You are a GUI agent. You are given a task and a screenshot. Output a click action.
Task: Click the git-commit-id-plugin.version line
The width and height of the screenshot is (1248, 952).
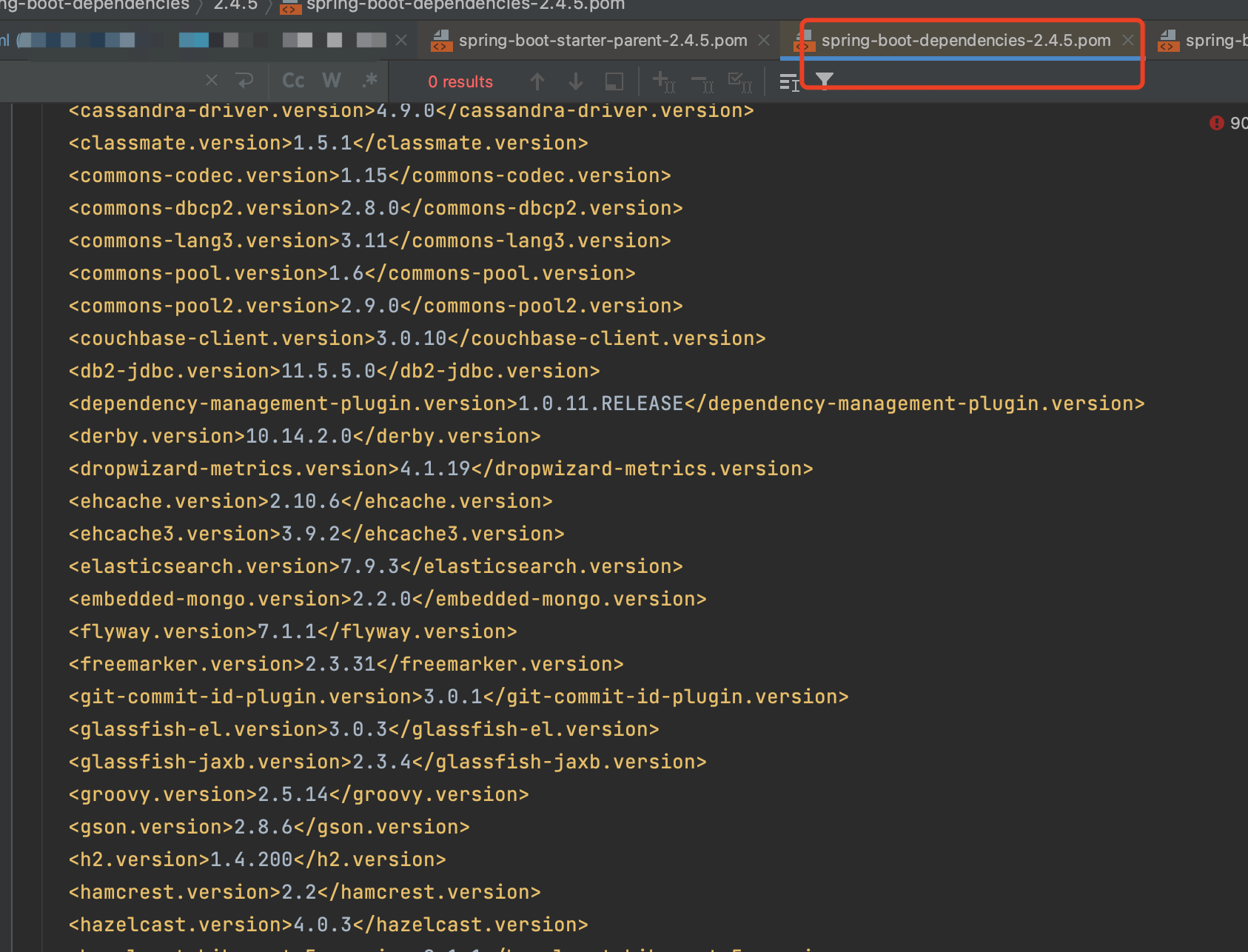(459, 697)
